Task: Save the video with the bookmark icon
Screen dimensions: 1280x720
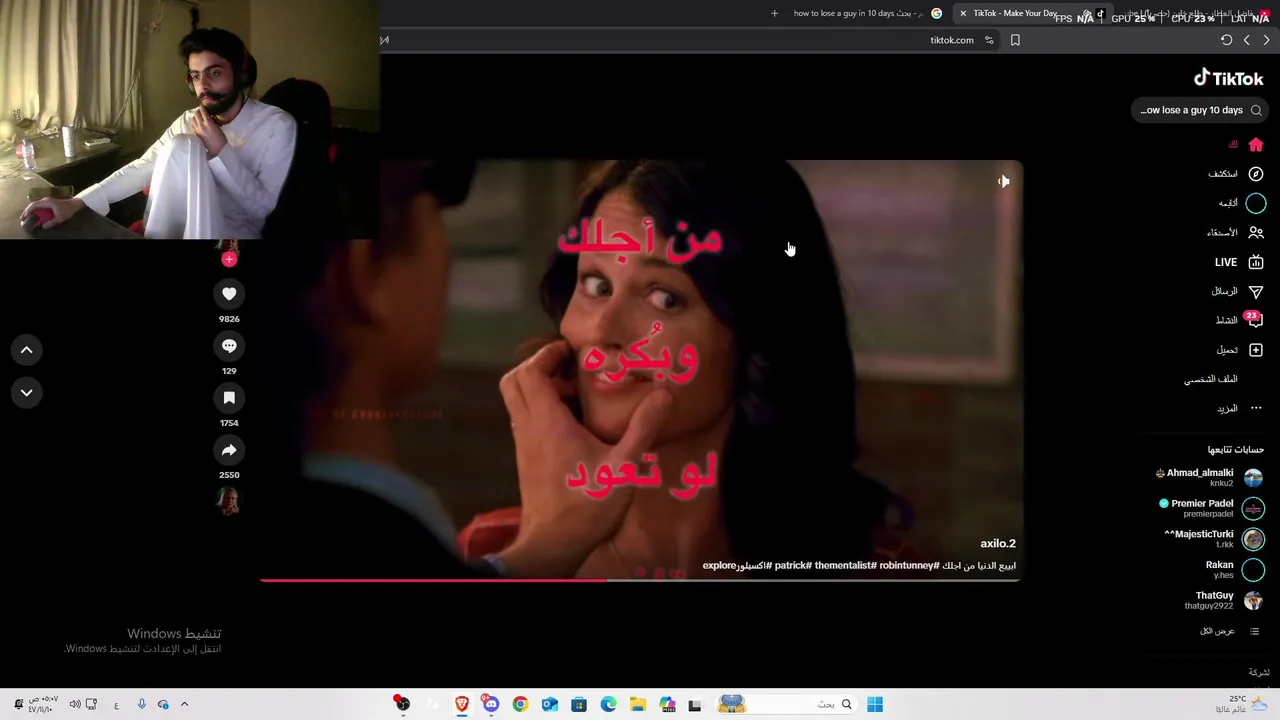Action: [x=229, y=398]
